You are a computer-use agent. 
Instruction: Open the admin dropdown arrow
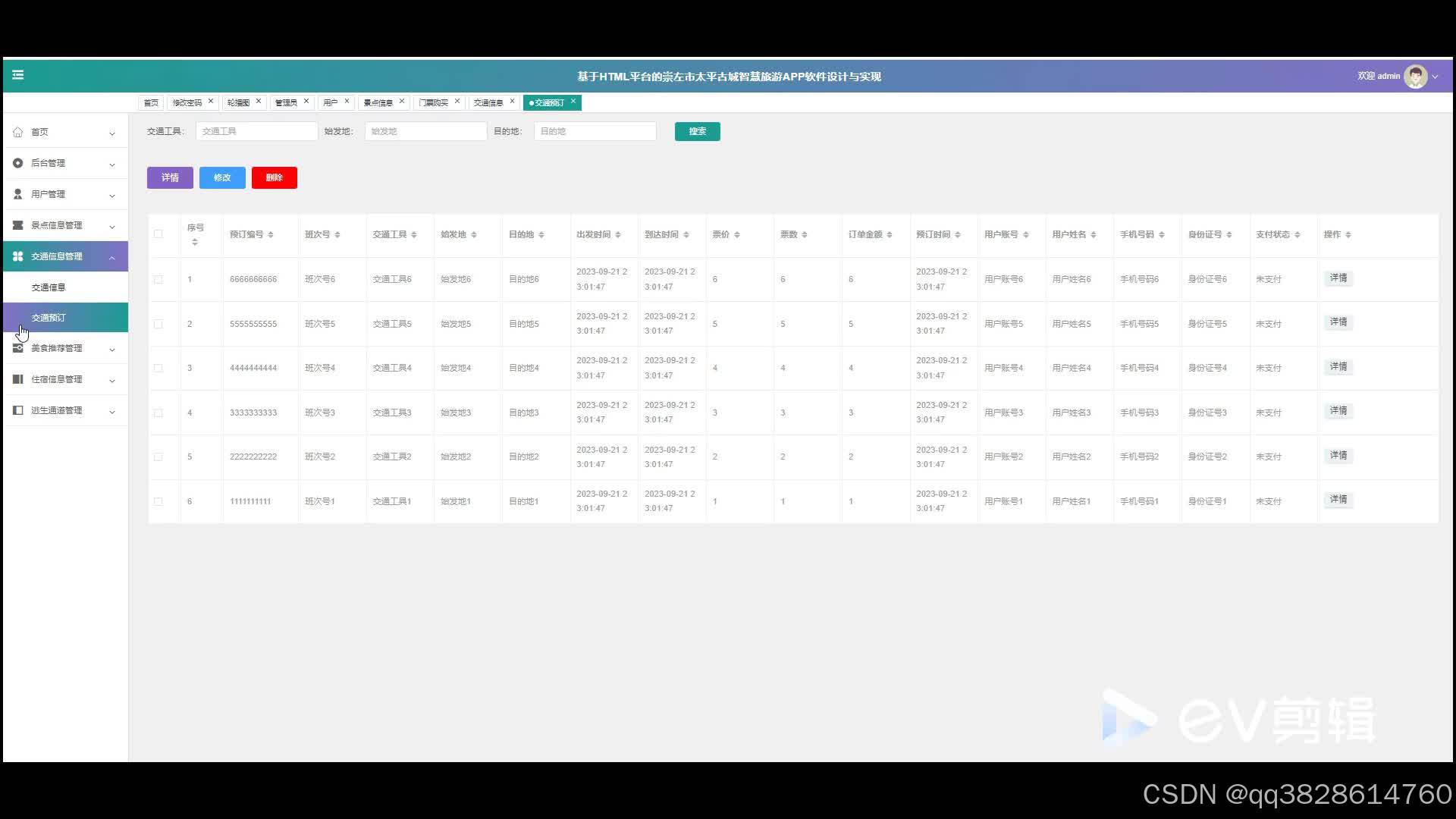pos(1435,77)
